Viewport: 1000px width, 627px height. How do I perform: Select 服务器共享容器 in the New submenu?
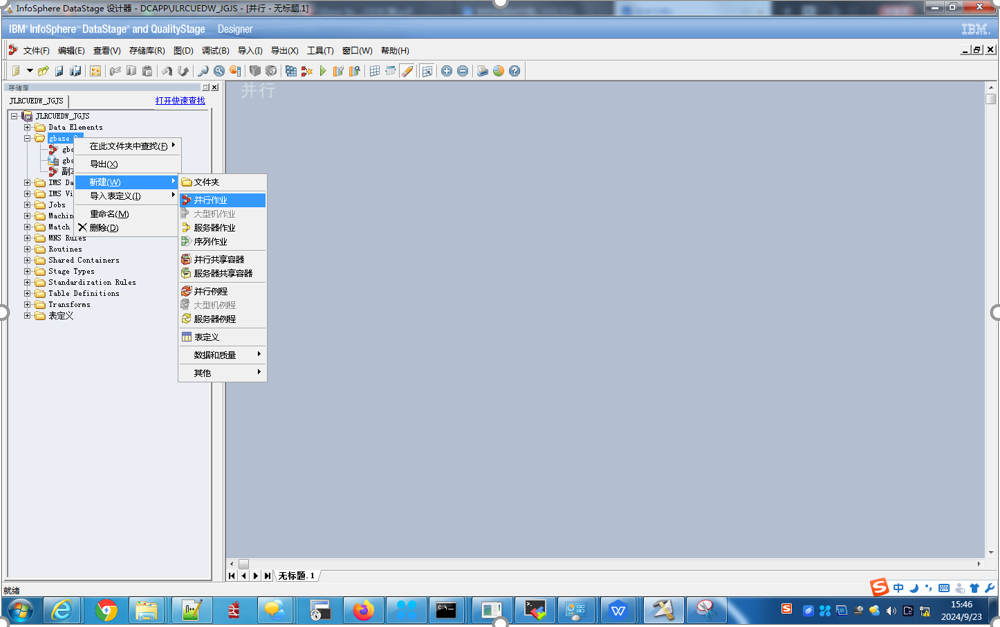[x=222, y=273]
